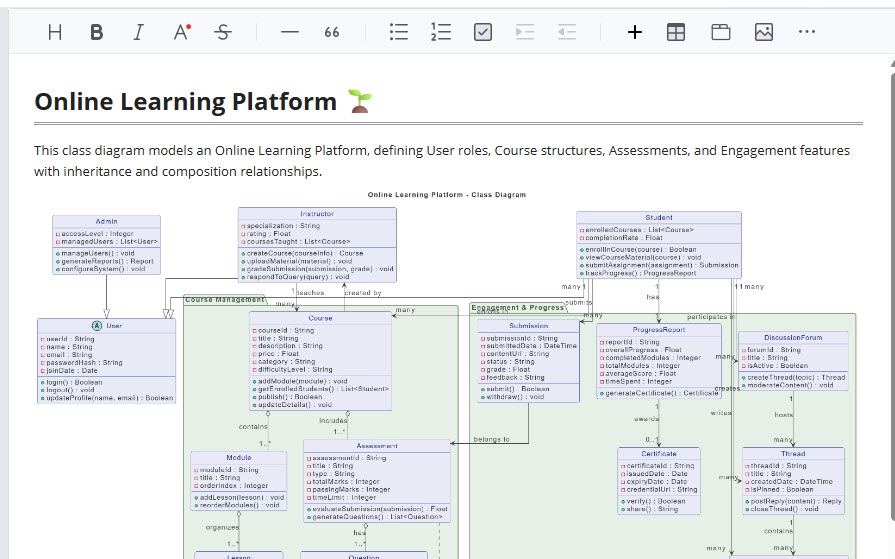Click 'passingMarks : Integer' in Assessment

coord(351,489)
